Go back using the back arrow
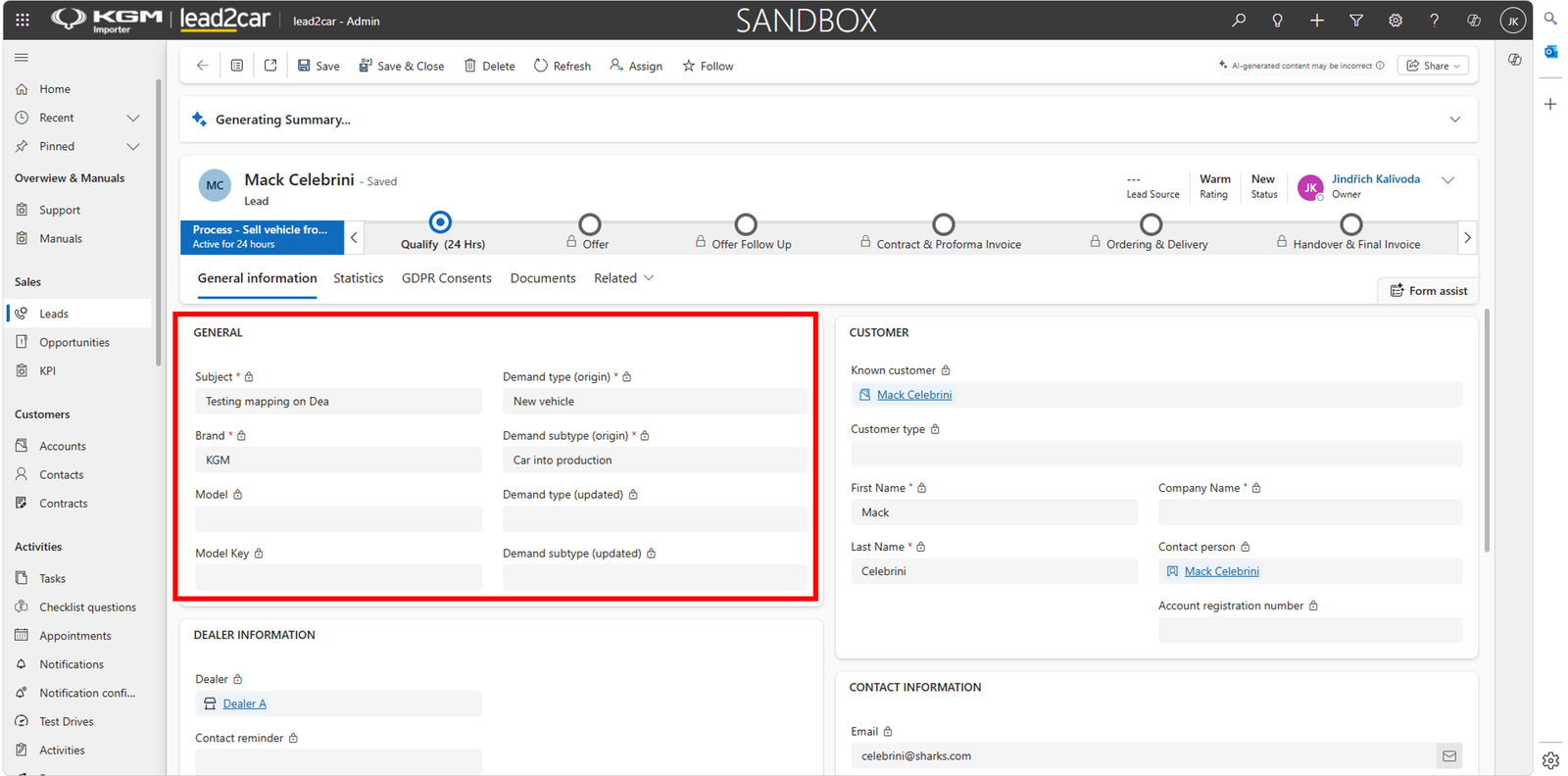1568x776 pixels. coord(203,66)
